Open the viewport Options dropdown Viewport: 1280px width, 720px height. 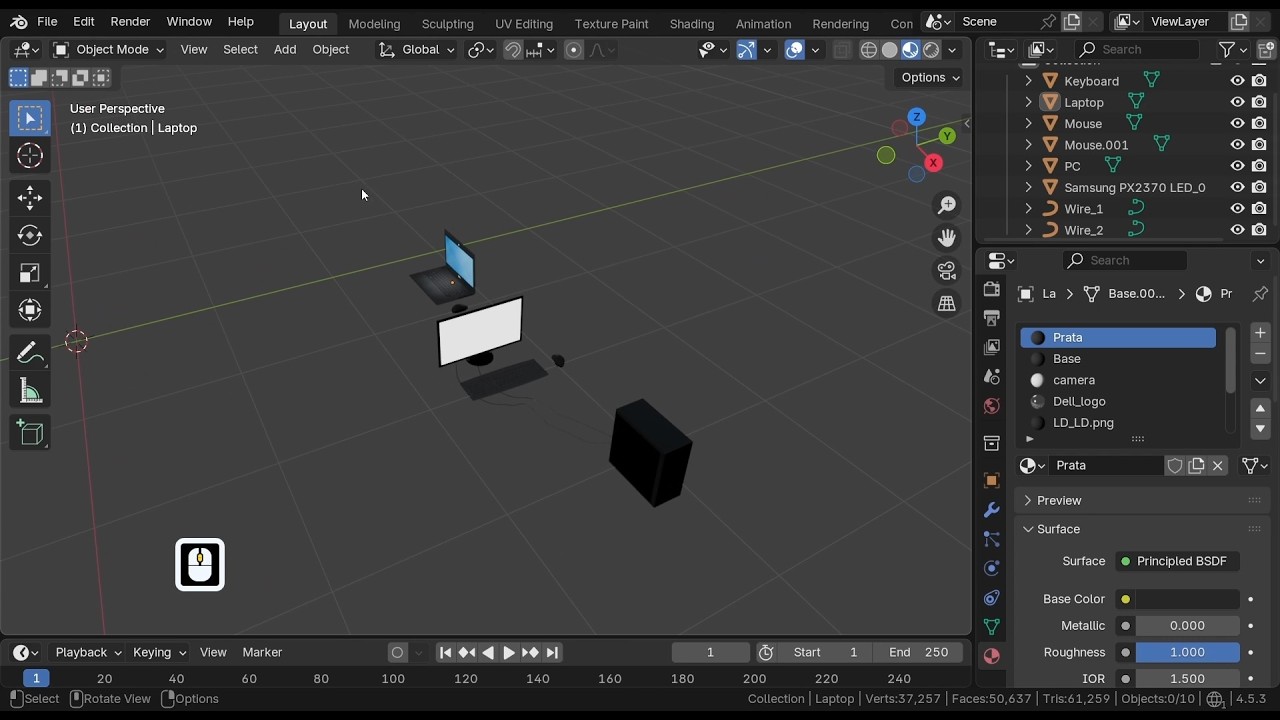pos(930,78)
